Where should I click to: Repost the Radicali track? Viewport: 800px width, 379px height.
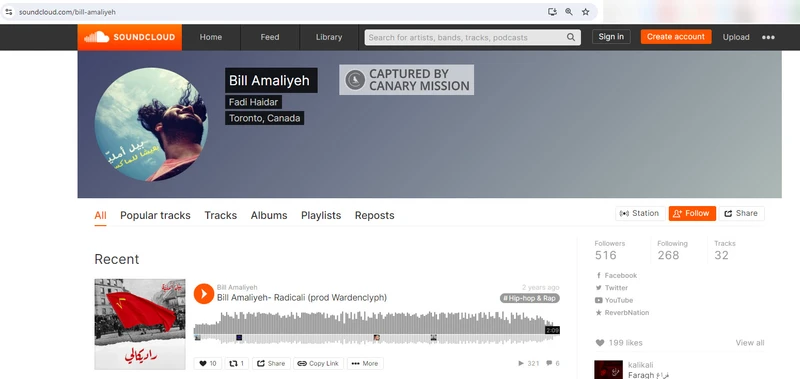click(237, 363)
